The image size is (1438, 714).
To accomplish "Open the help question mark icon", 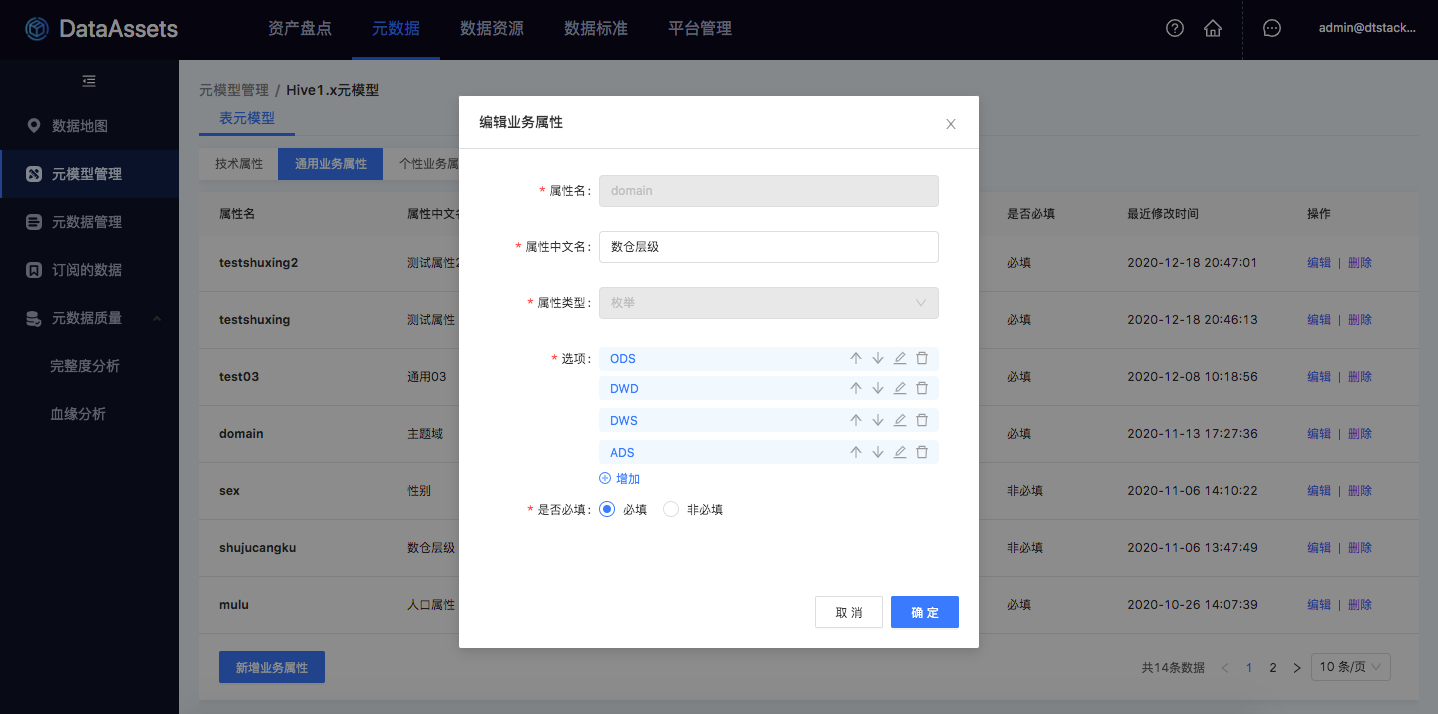I will click(x=1175, y=28).
